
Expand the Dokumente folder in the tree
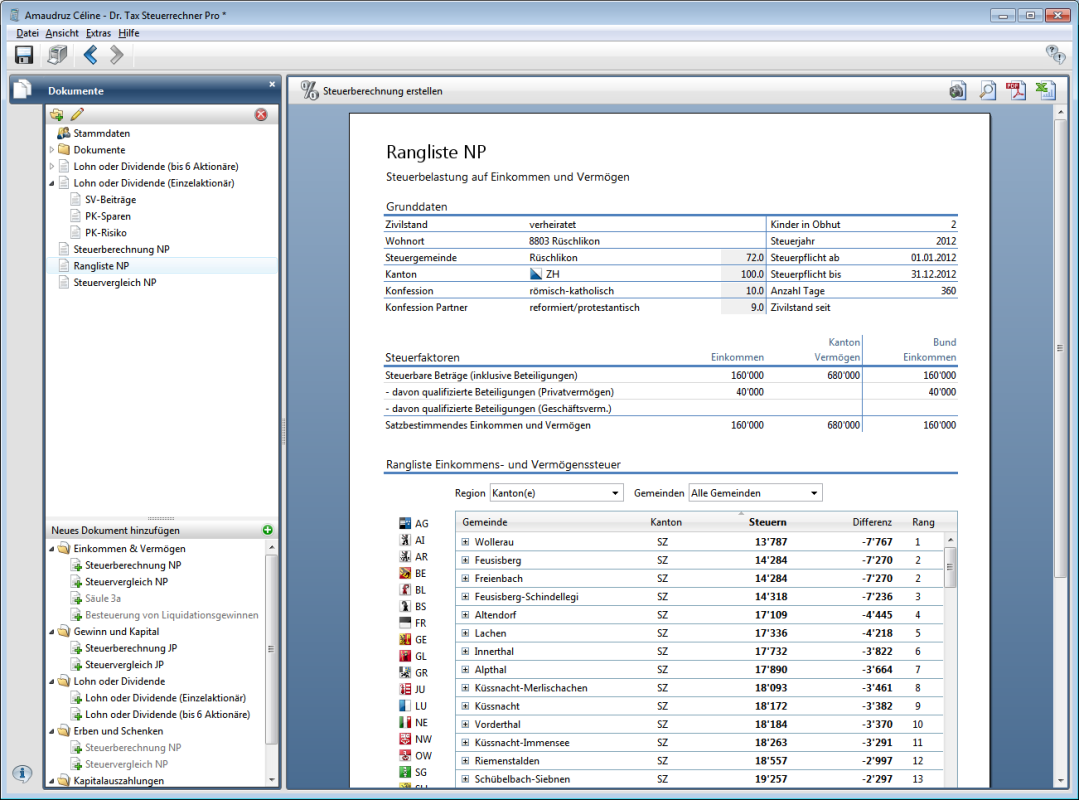(52, 150)
